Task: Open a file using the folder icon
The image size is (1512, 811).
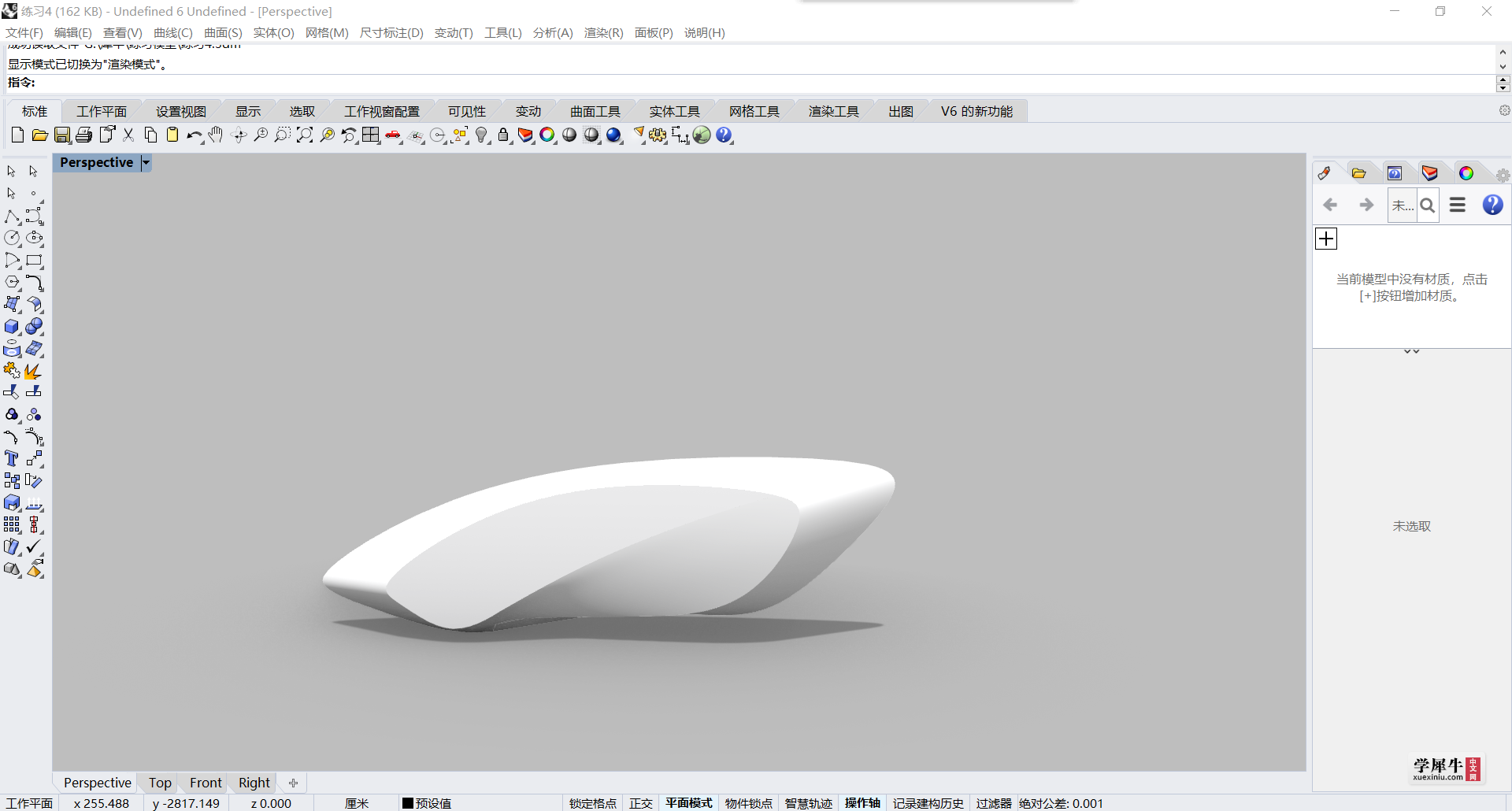Action: tap(39, 135)
